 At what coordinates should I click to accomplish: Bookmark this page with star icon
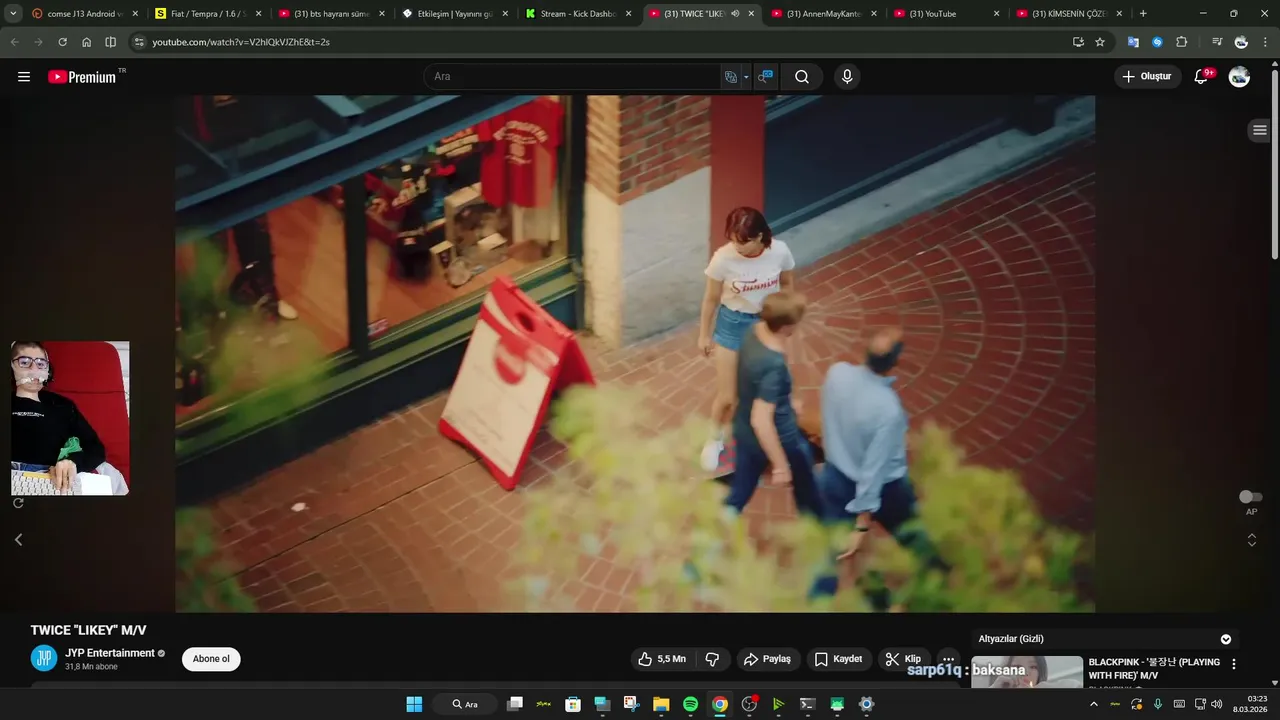(x=1100, y=42)
